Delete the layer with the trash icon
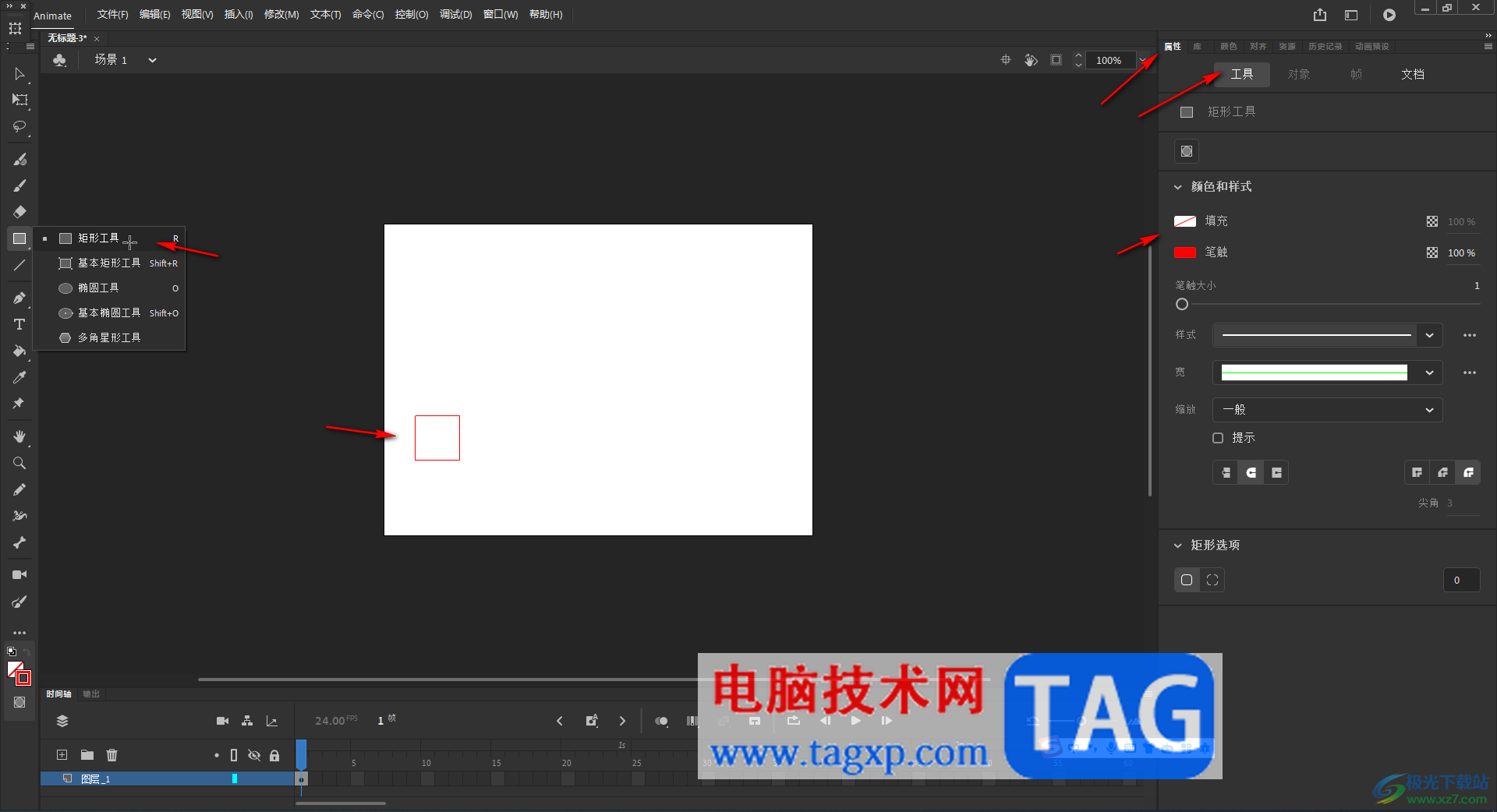Screen dimensions: 1497x812 click(112, 754)
